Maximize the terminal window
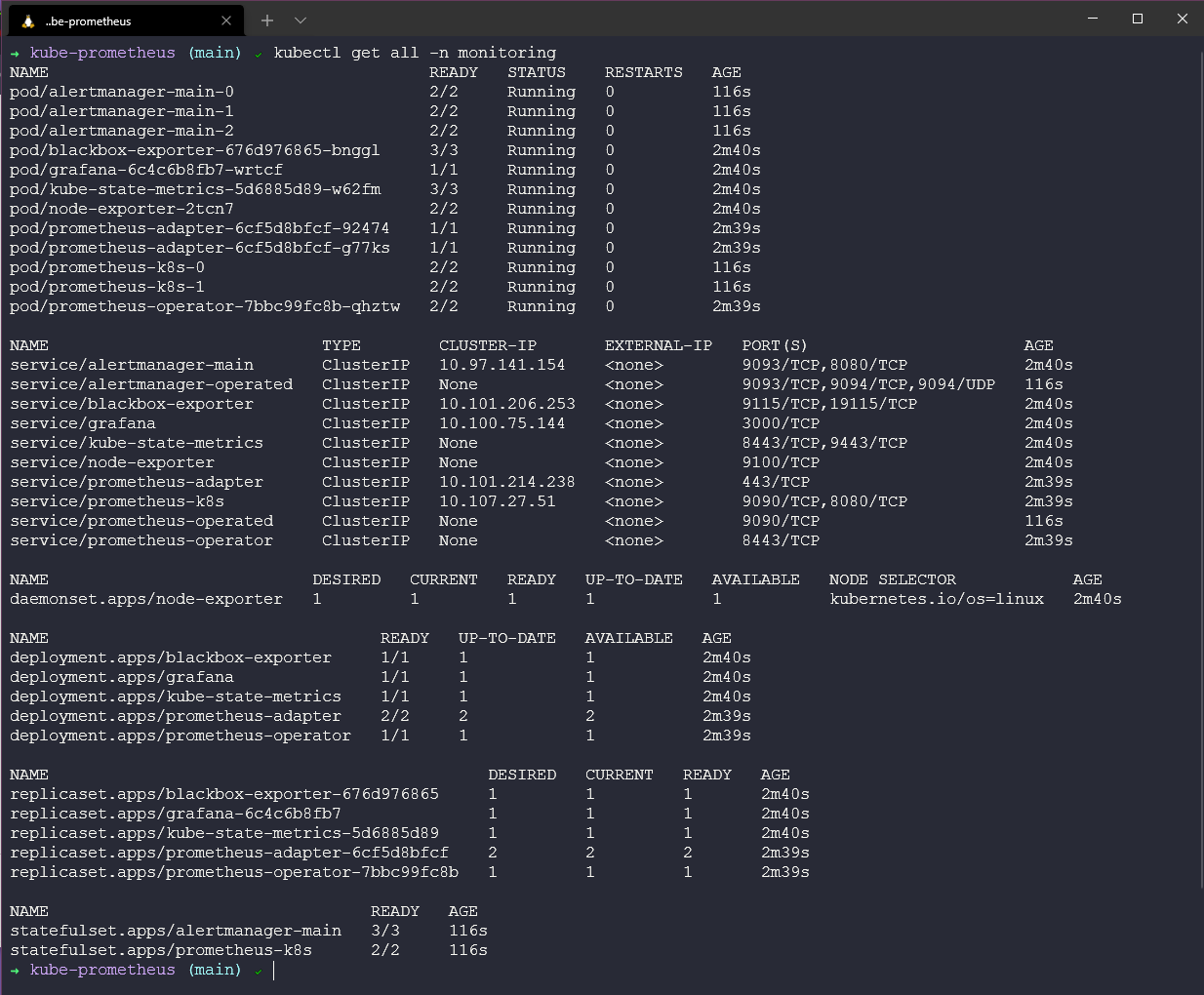Viewport: 1204px width, 995px height. 1138,19
